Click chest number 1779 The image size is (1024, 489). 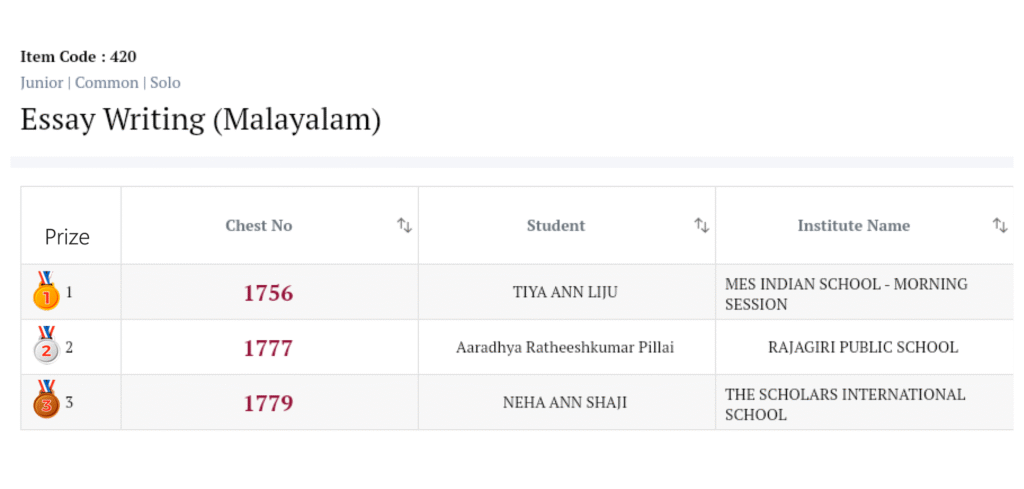[268, 403]
